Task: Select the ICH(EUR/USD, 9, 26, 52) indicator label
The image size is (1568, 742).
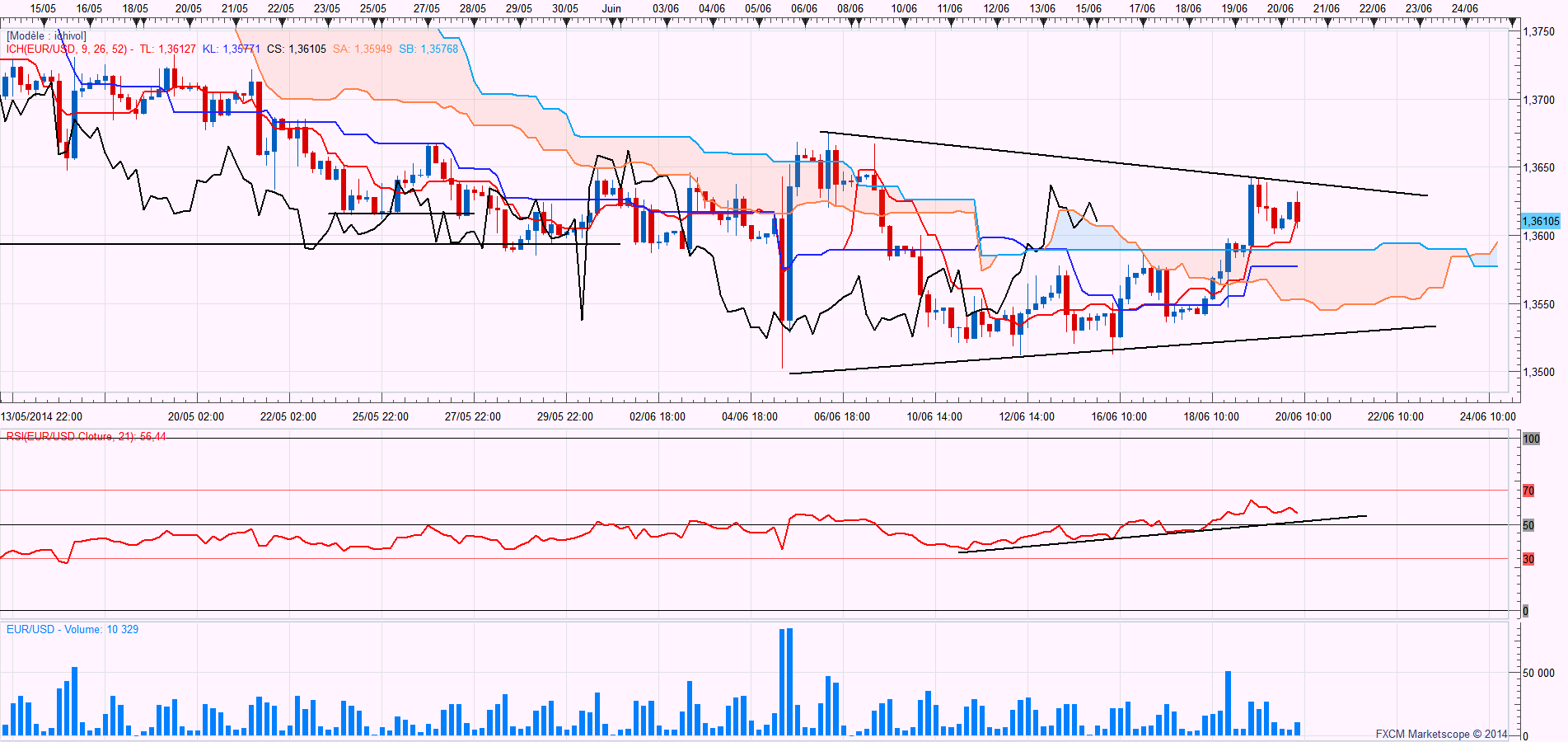Action: 67,49
